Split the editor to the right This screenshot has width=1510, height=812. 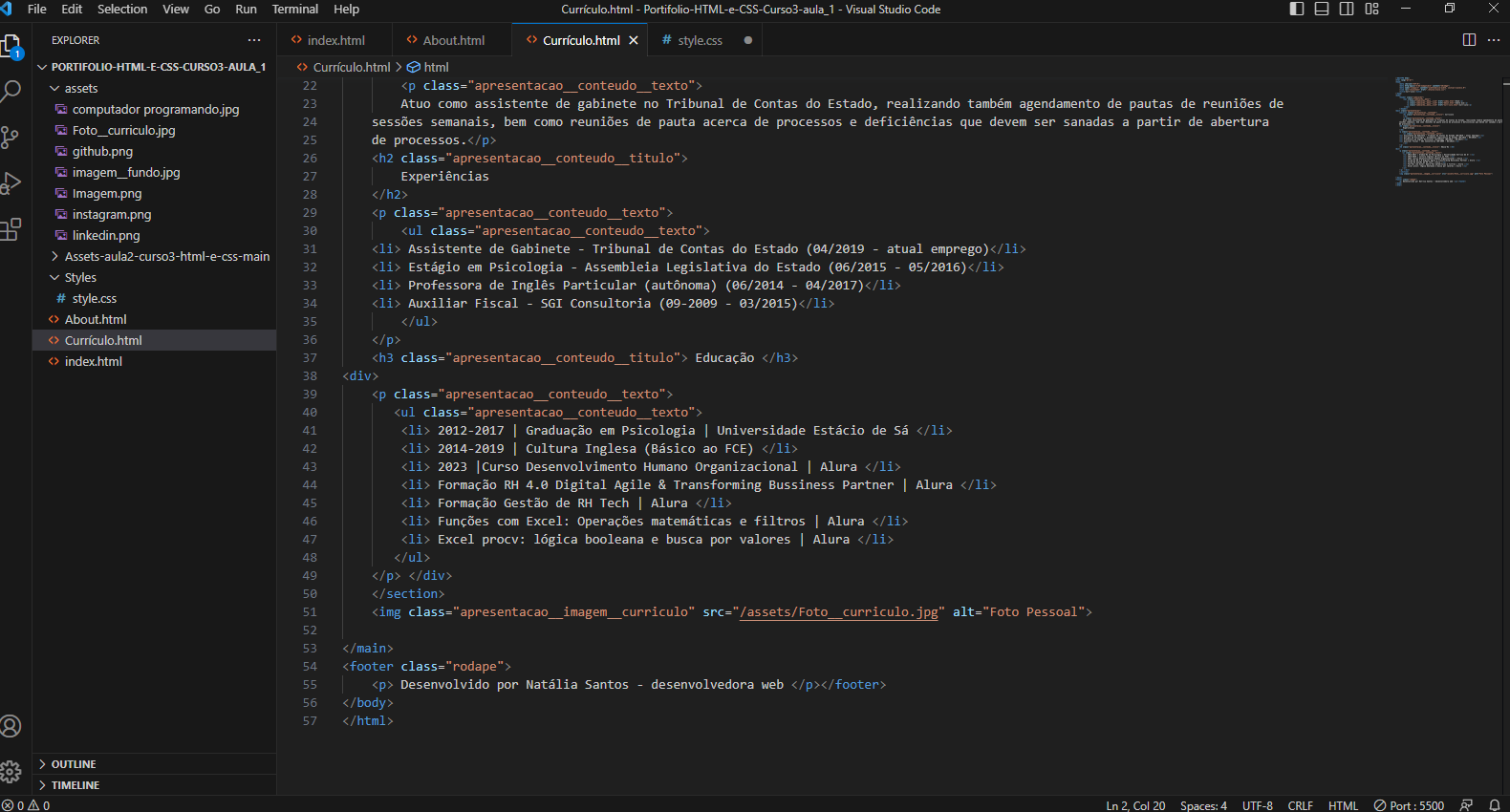pos(1469,40)
